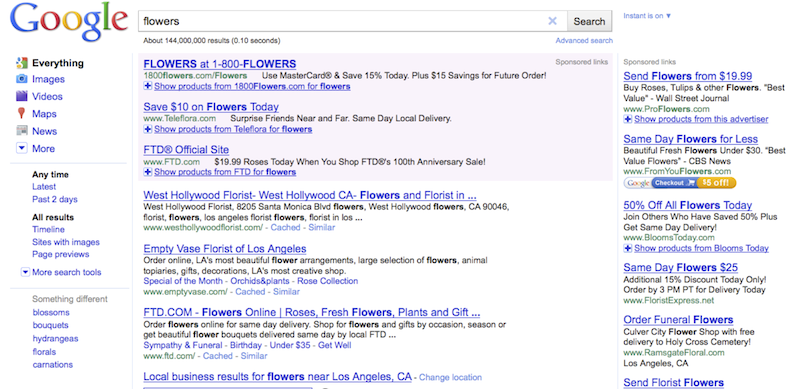The width and height of the screenshot is (800, 389).
Task: Open Similar link for emptyvase.com
Action: [x=286, y=292]
